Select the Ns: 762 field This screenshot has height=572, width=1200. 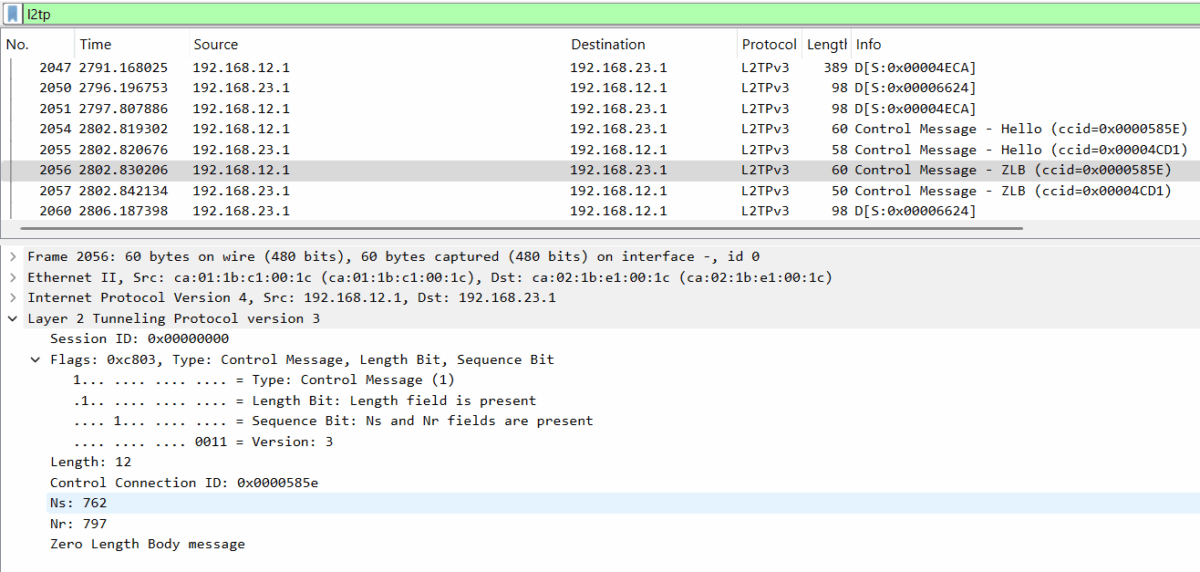coord(78,503)
